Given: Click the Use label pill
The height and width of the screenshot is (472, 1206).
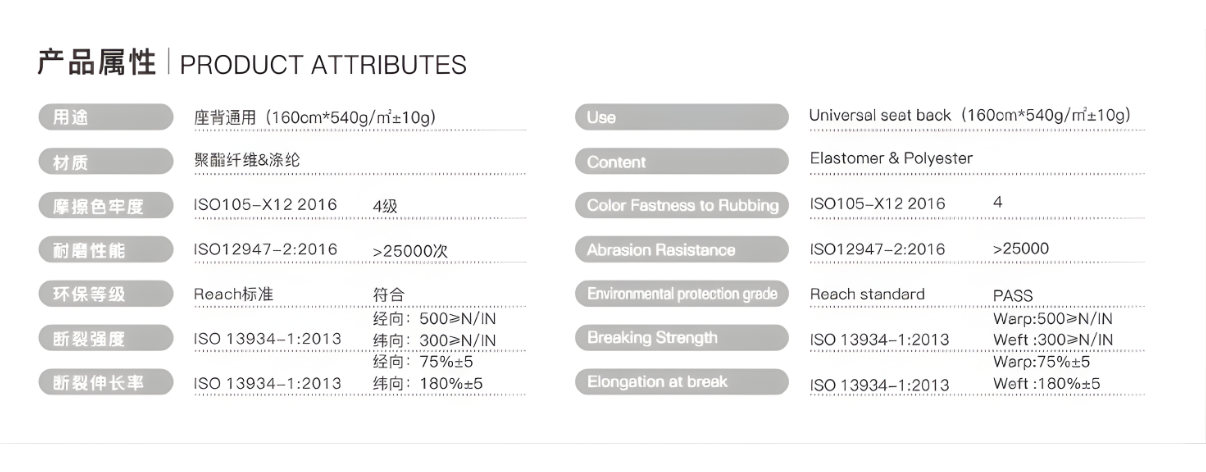Looking at the screenshot, I should 679,118.
